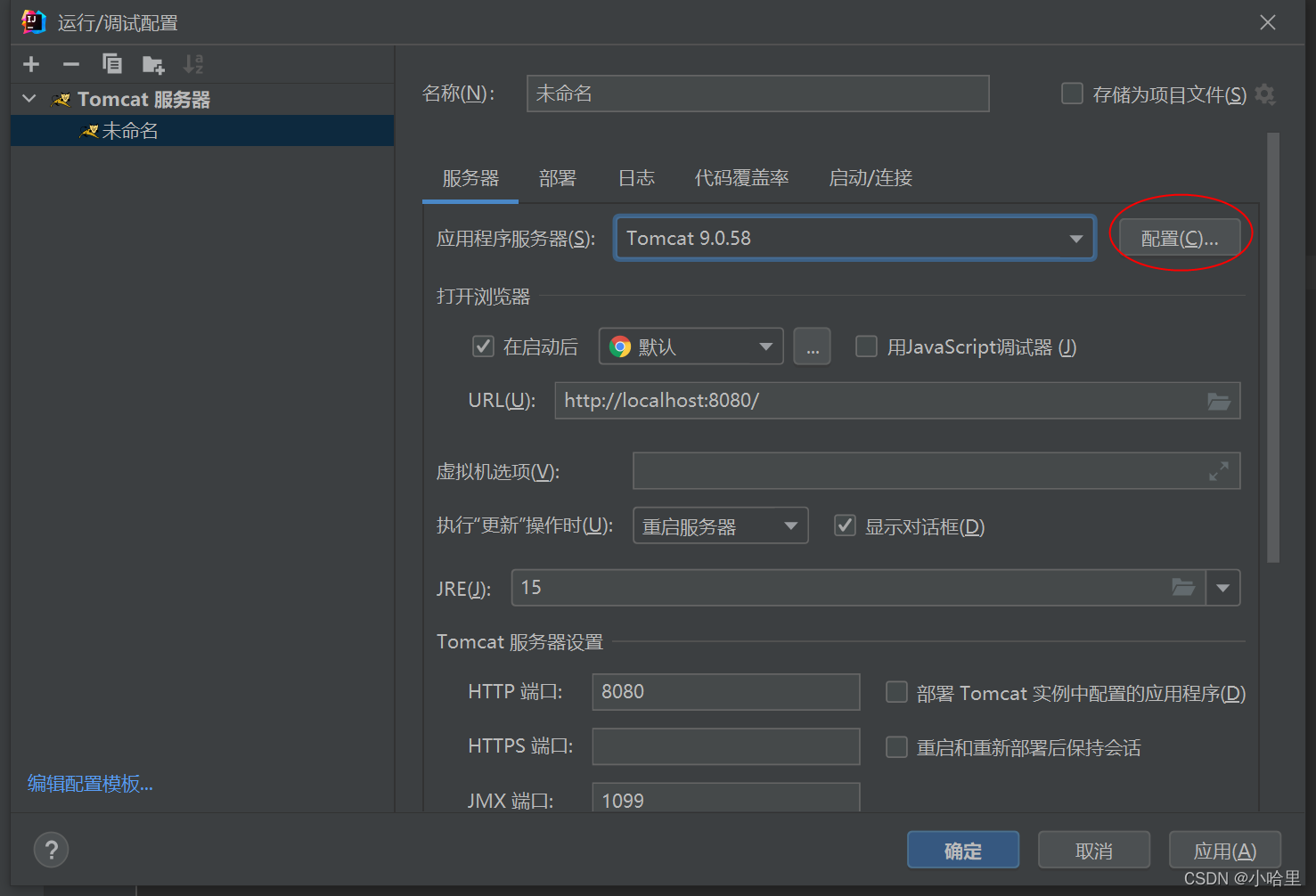Click the 虚拟机选项 input field
The image size is (1316, 896).
click(936, 471)
